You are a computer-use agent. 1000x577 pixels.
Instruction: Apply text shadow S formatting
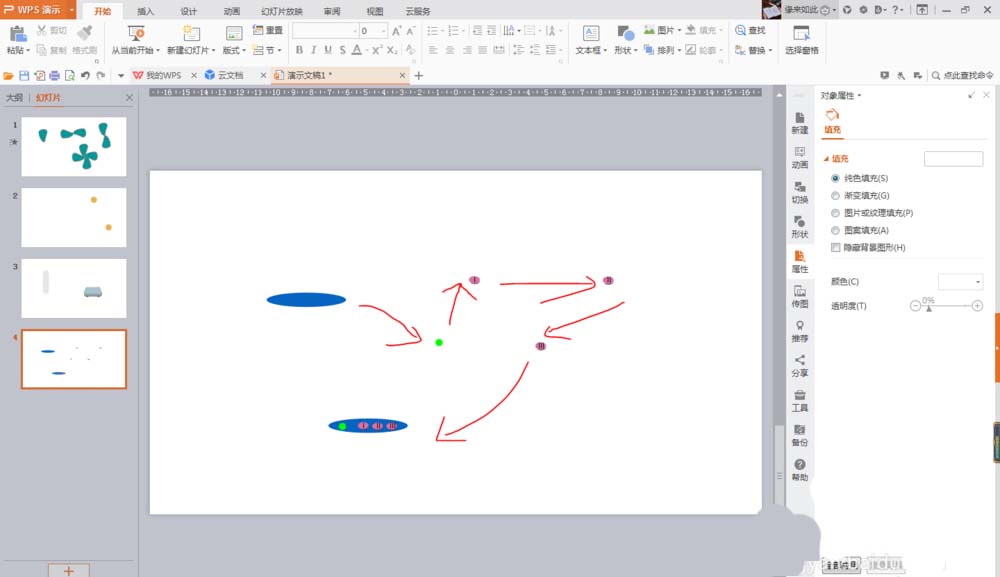coord(342,50)
